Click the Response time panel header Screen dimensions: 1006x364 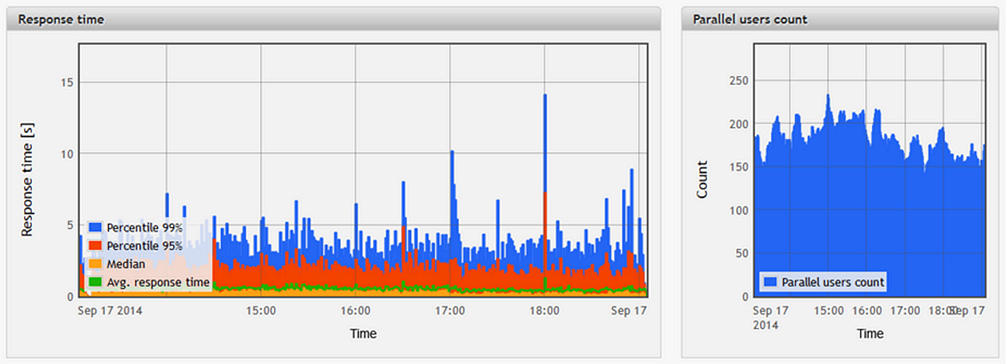(333, 19)
